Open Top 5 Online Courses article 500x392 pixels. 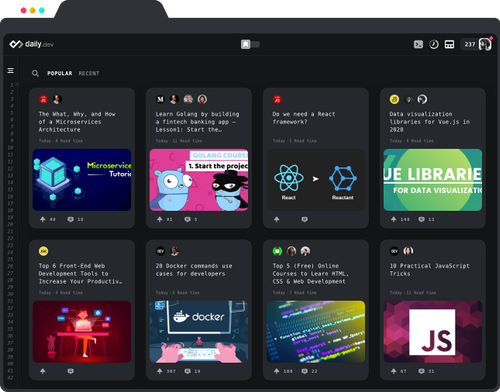click(311, 274)
